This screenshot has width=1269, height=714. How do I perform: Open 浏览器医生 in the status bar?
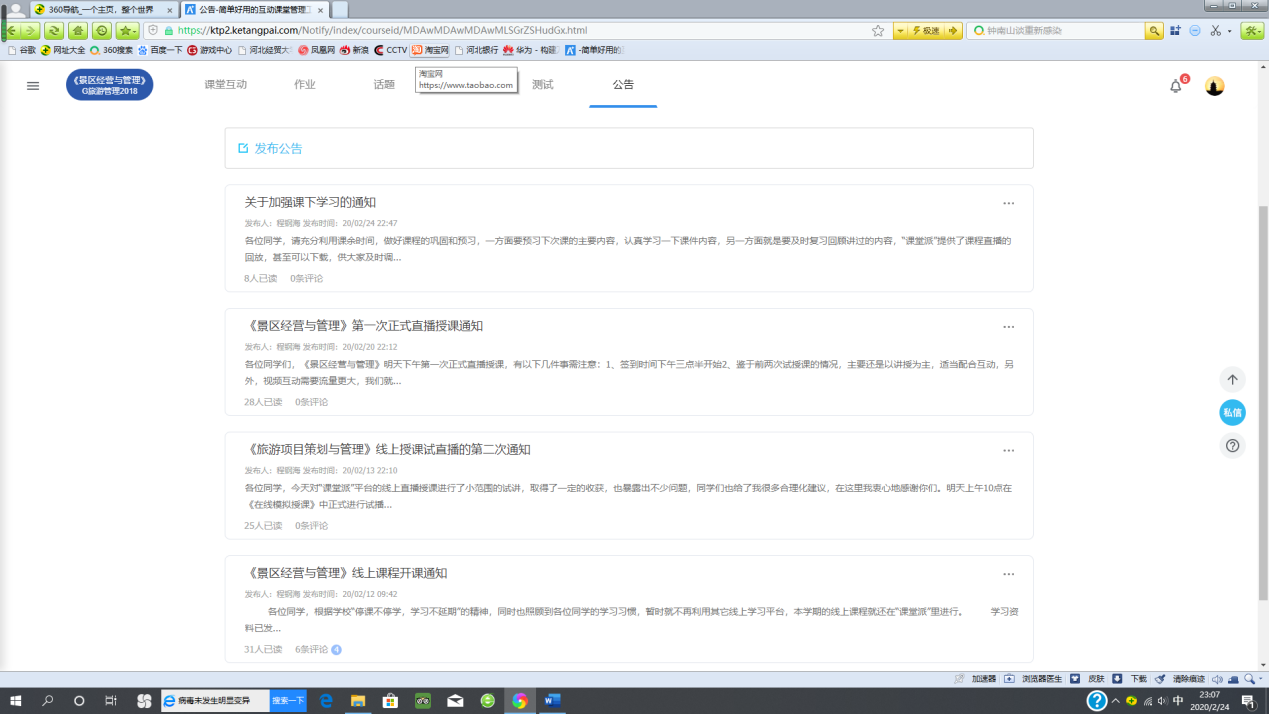click(1038, 679)
